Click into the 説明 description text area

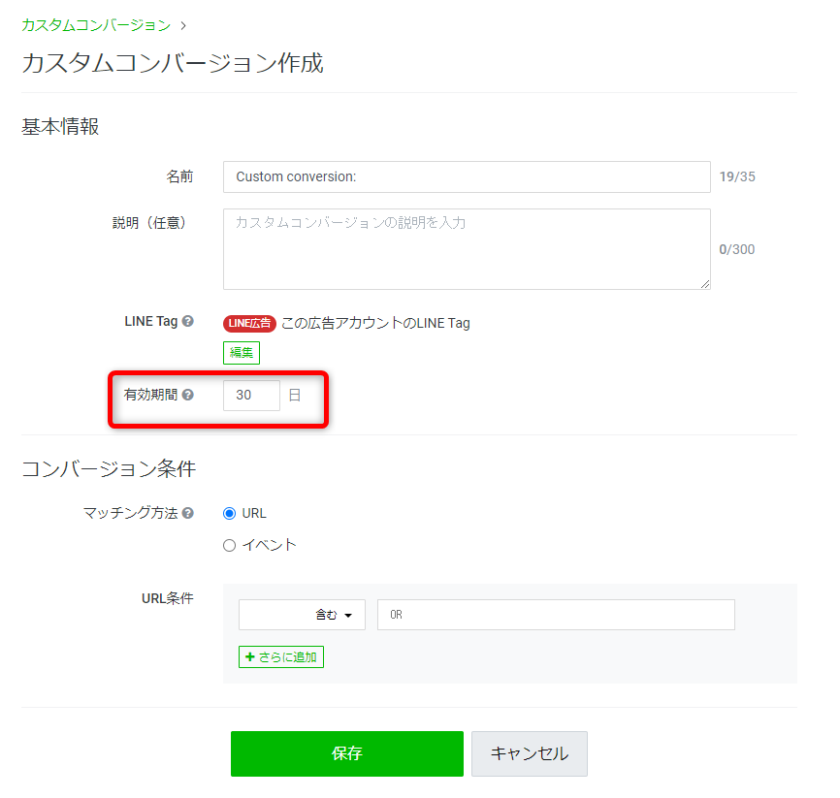(466, 249)
